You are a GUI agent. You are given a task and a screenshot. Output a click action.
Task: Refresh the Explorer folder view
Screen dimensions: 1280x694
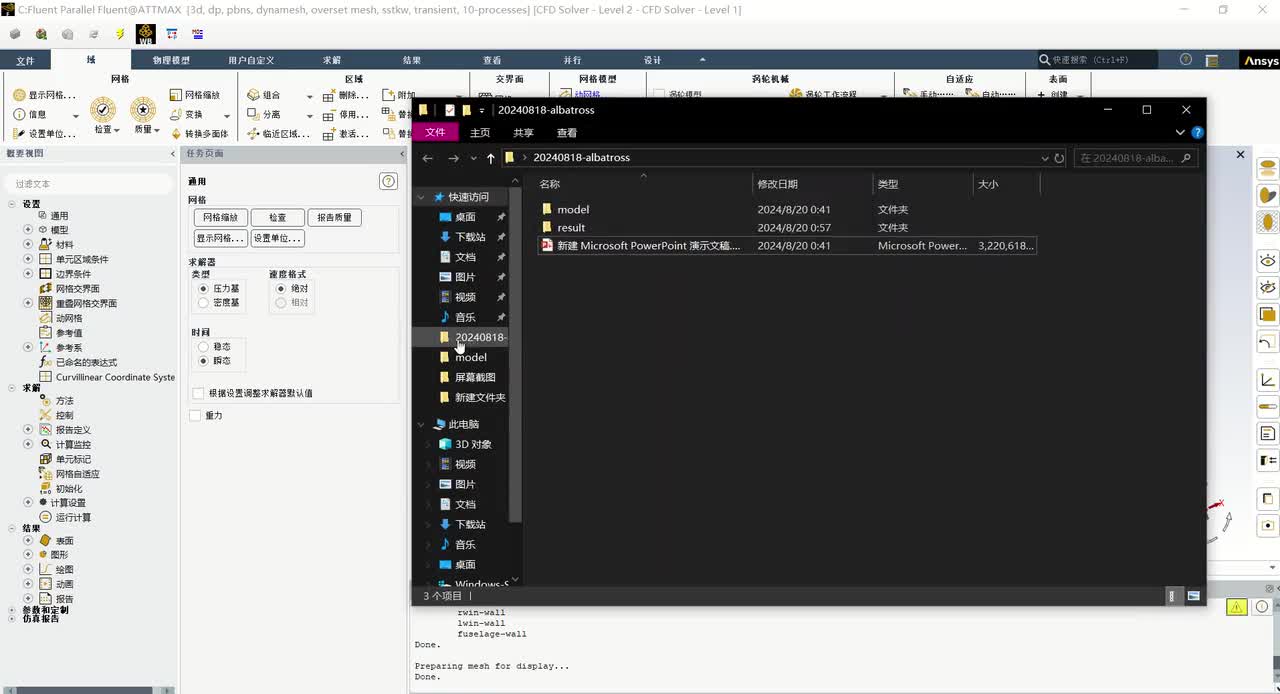[1059, 158]
